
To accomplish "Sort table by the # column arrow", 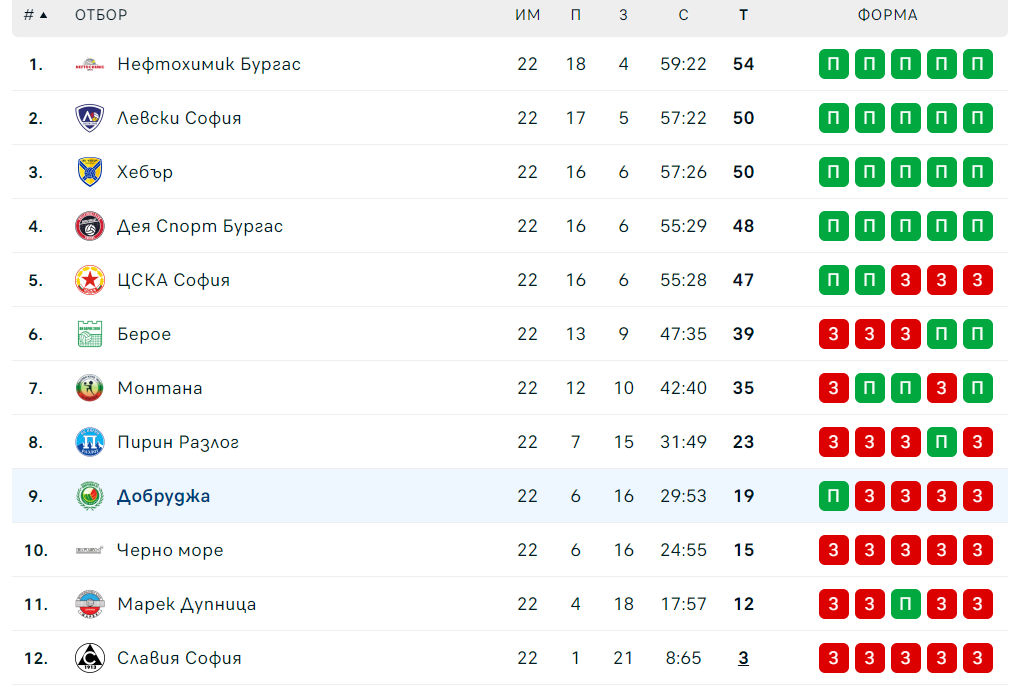I will pyautogui.click(x=43, y=15).
